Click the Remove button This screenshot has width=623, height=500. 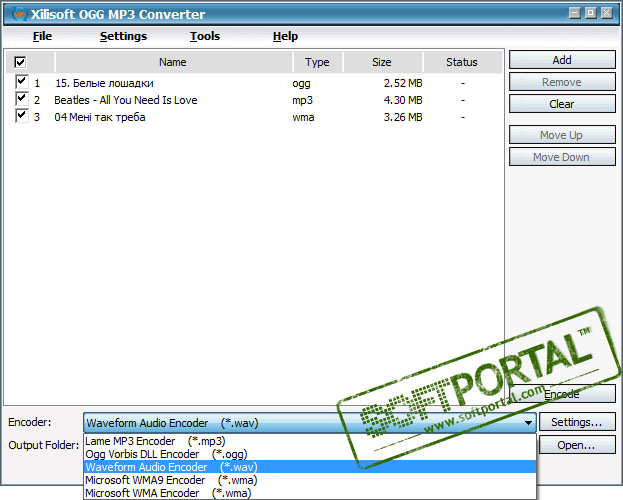[562, 82]
